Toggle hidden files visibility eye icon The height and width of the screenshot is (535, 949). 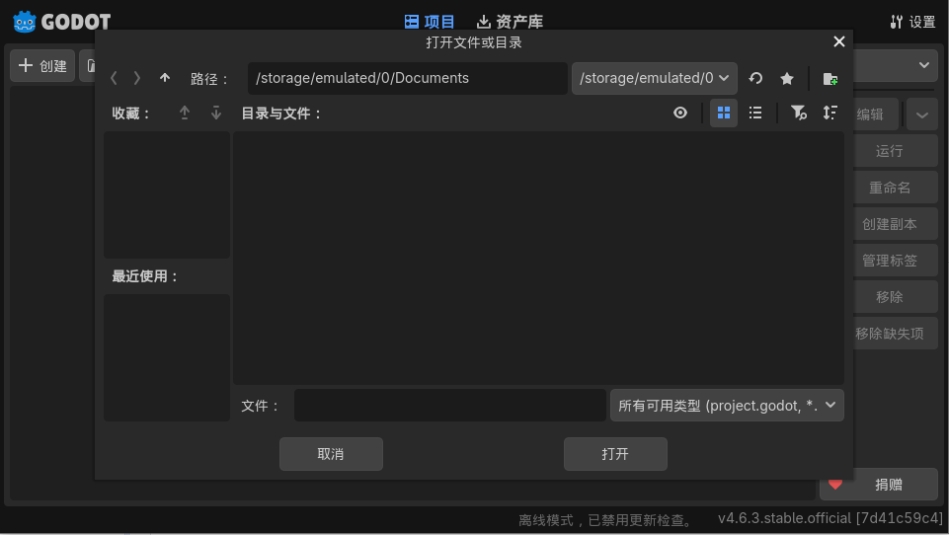pyautogui.click(x=680, y=113)
